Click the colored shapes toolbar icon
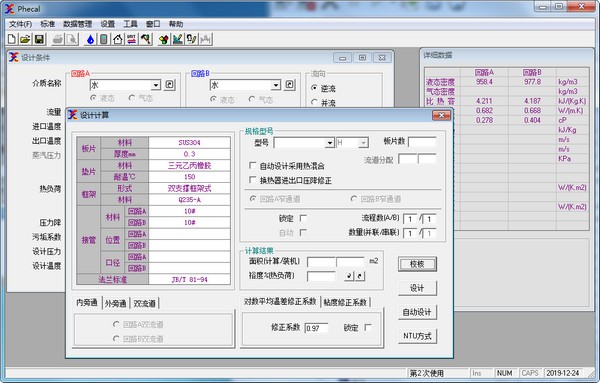600x383 pixels. (x=164, y=39)
